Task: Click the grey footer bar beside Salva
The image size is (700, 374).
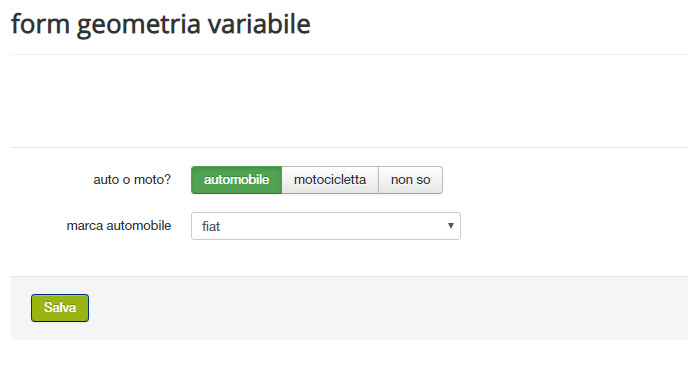Action: click(x=388, y=308)
